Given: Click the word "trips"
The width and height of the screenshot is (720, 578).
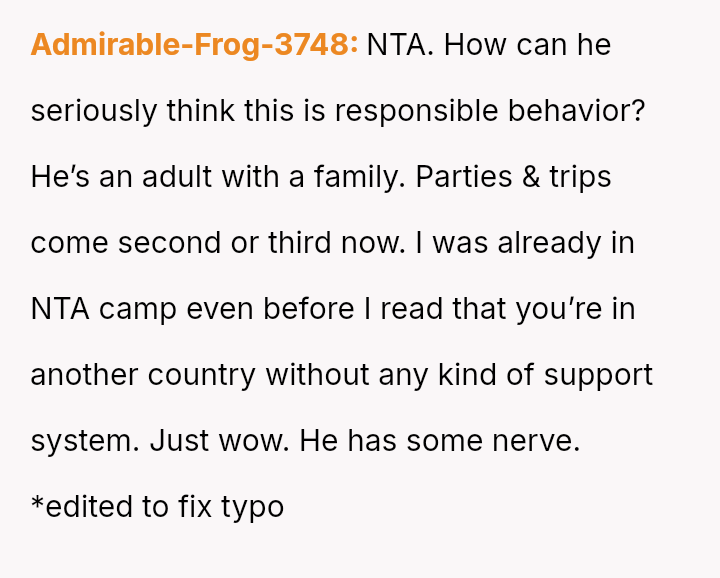Looking at the screenshot, I should pyautogui.click(x=580, y=177).
